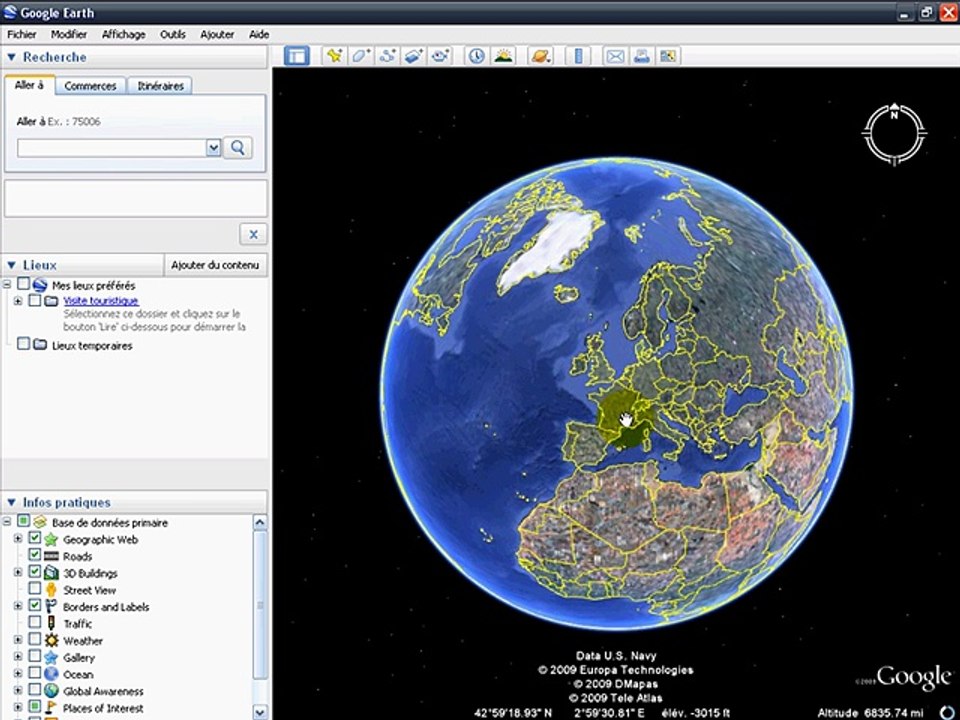Switch to the Commerces tab
960x720 pixels.
(90, 86)
